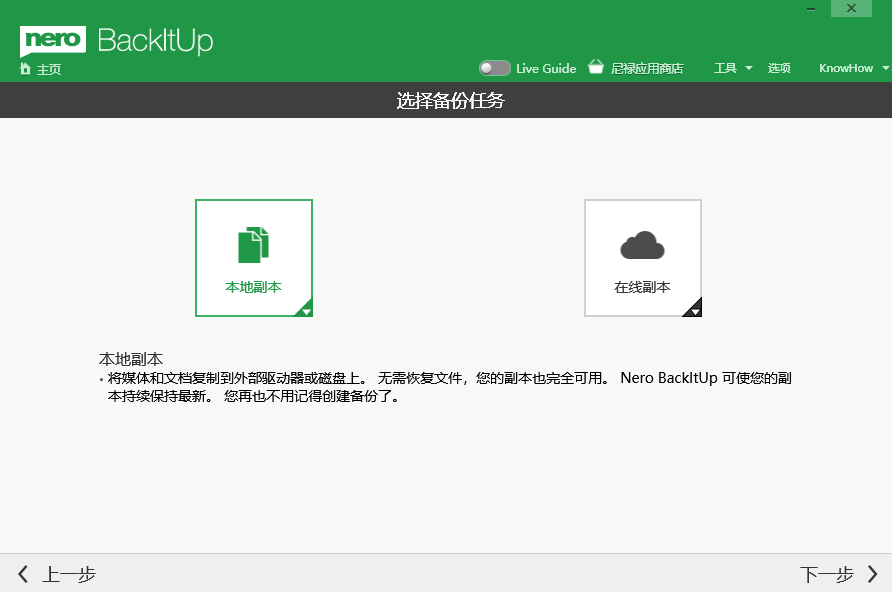Click the Nero logo

(x=52, y=41)
